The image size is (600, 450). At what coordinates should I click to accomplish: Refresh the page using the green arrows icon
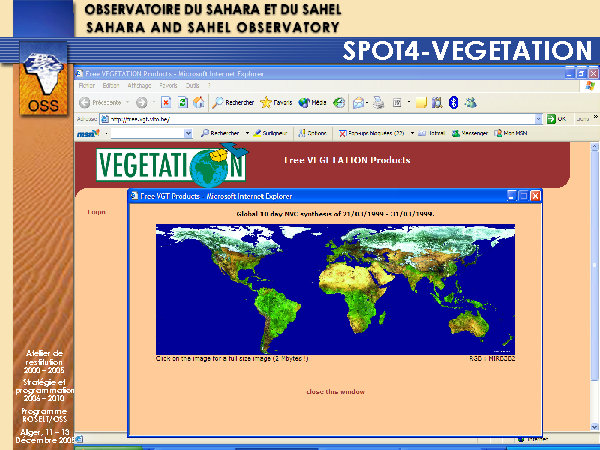tap(183, 103)
